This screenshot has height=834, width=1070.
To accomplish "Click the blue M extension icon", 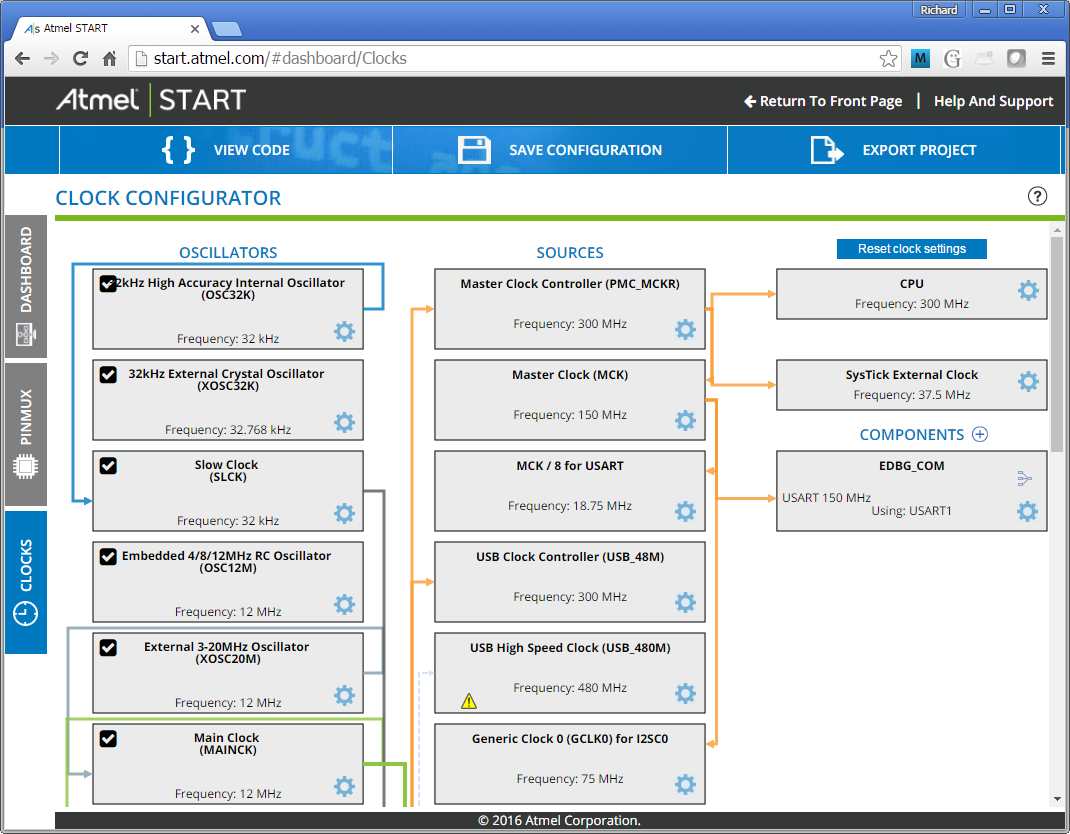I will tap(920, 59).
